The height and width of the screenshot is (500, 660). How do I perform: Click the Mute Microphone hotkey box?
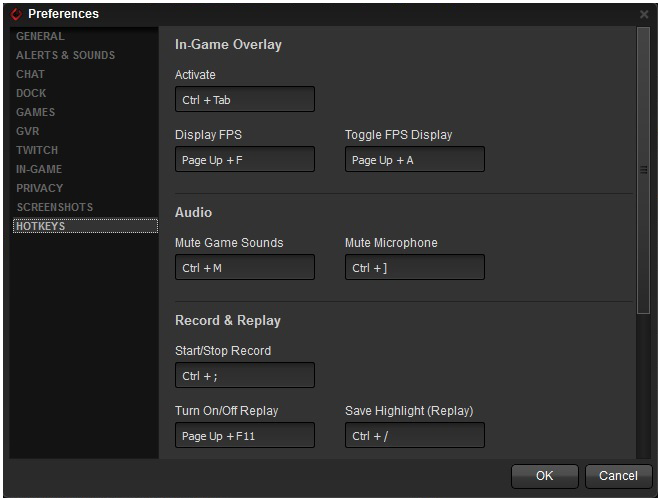click(x=414, y=267)
